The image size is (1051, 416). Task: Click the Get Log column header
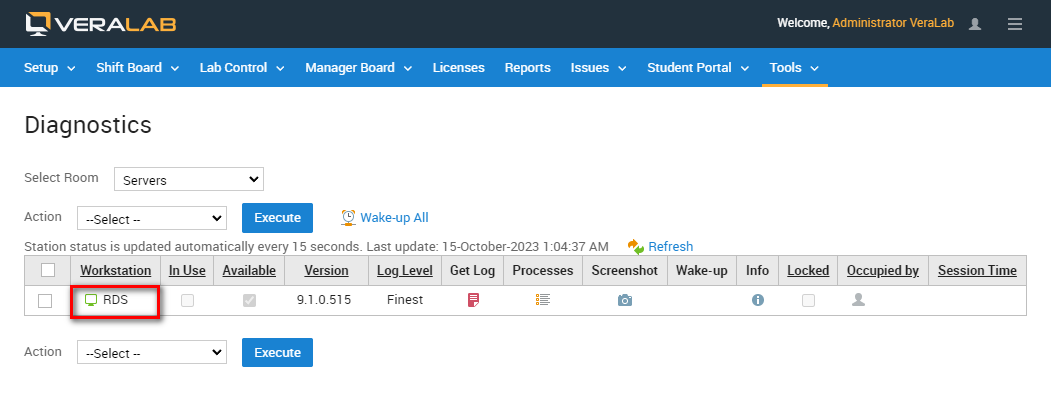473,271
